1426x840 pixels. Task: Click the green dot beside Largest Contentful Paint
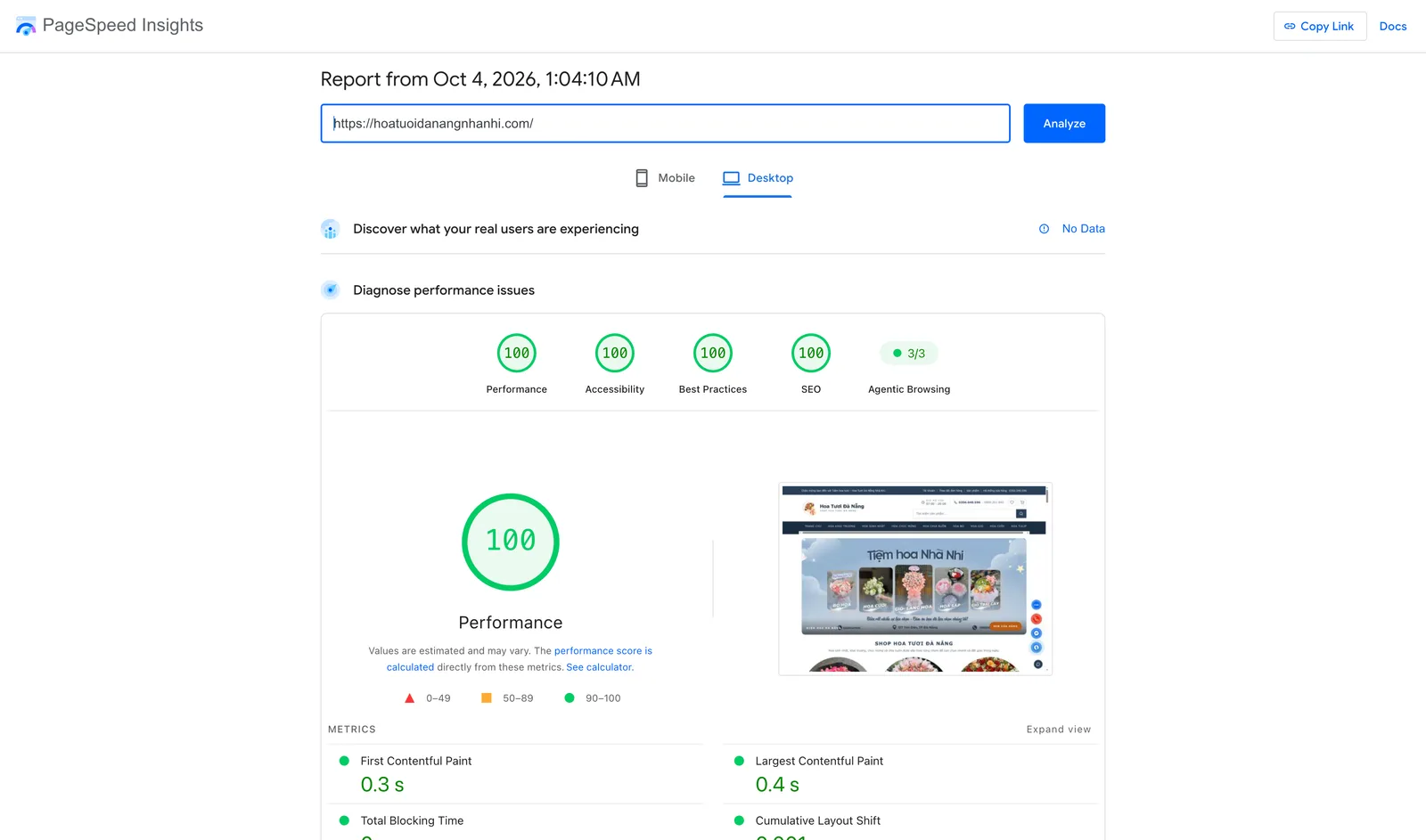(x=739, y=761)
